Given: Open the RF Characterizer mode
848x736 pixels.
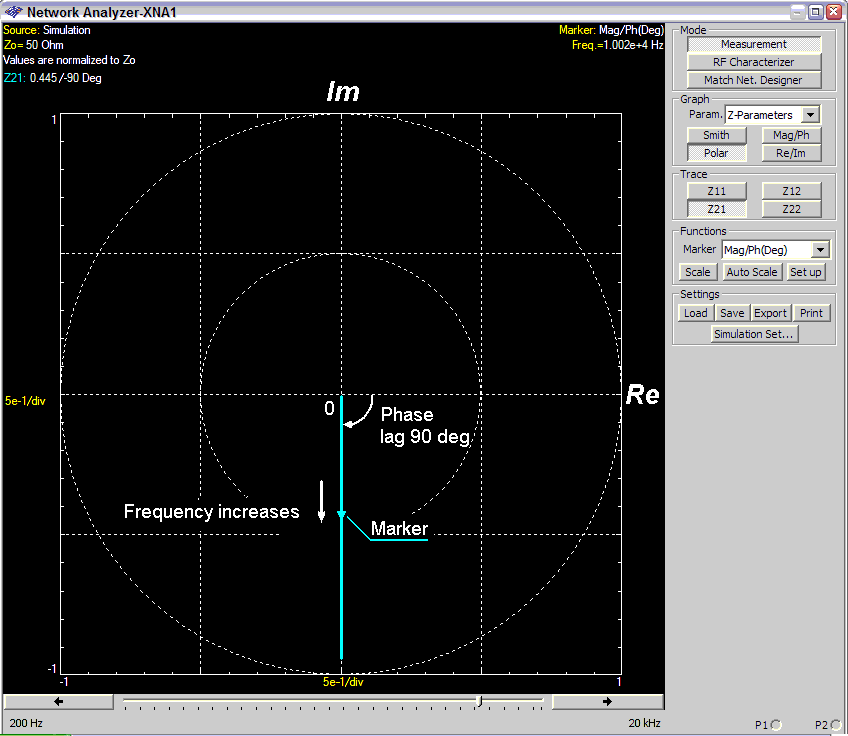Looking at the screenshot, I should (753, 62).
